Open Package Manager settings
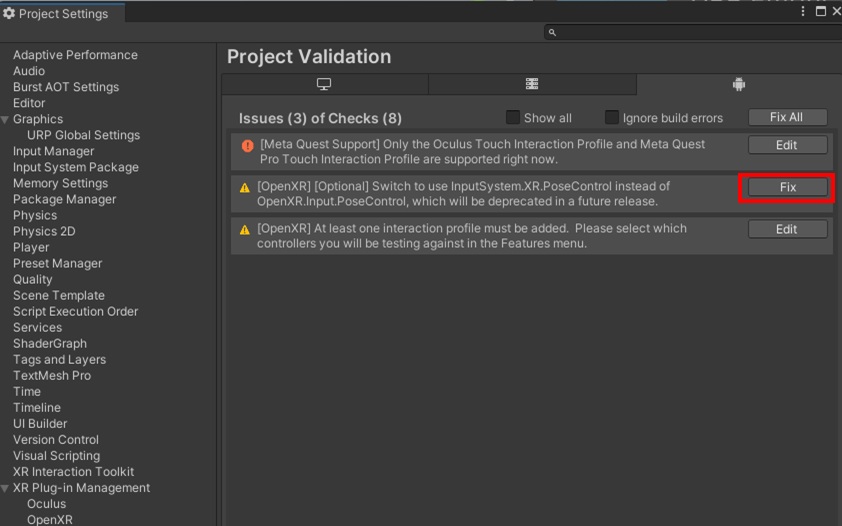The width and height of the screenshot is (842, 526). click(64, 200)
